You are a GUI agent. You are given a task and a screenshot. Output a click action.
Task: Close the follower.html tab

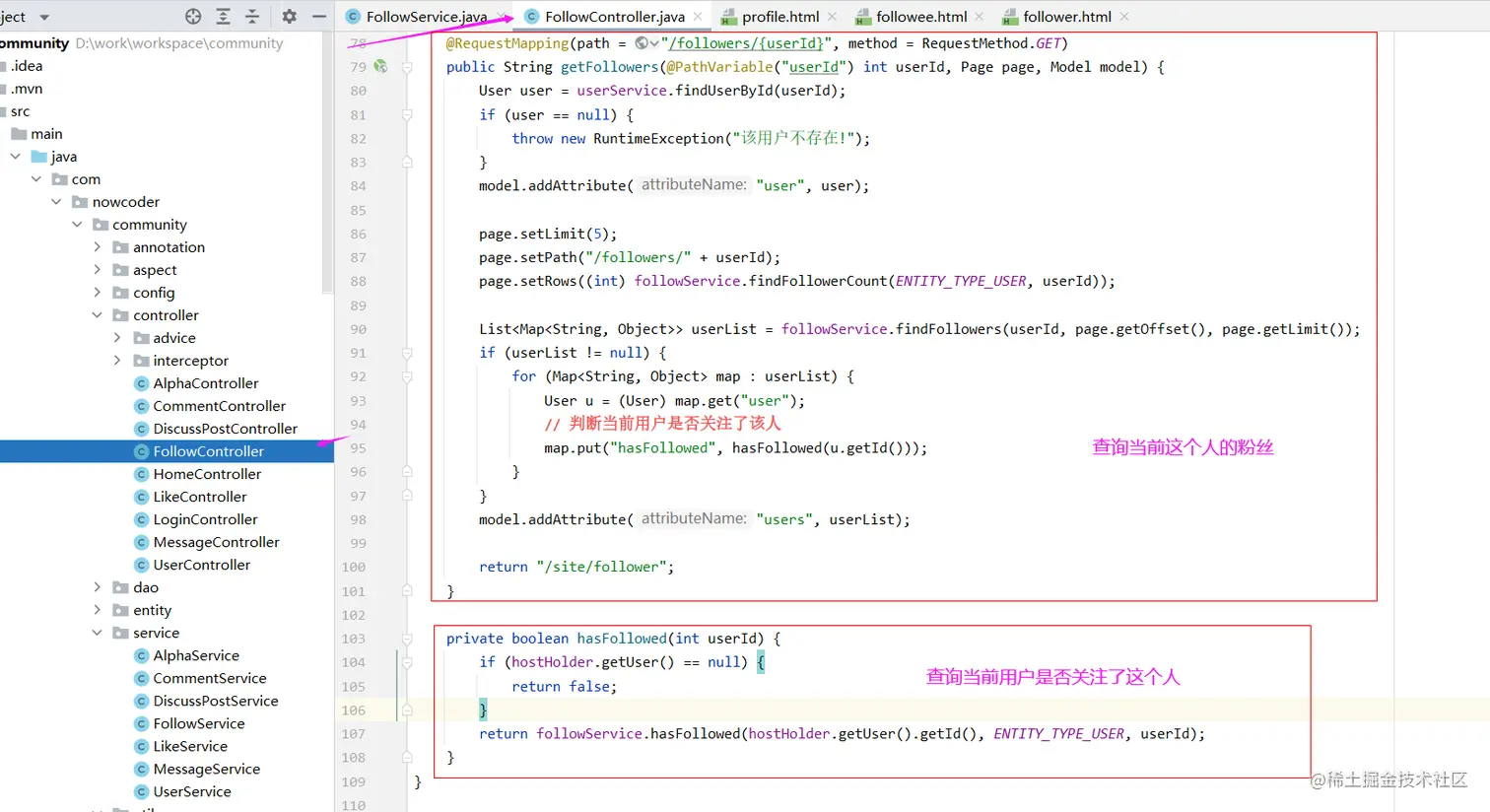(1124, 16)
